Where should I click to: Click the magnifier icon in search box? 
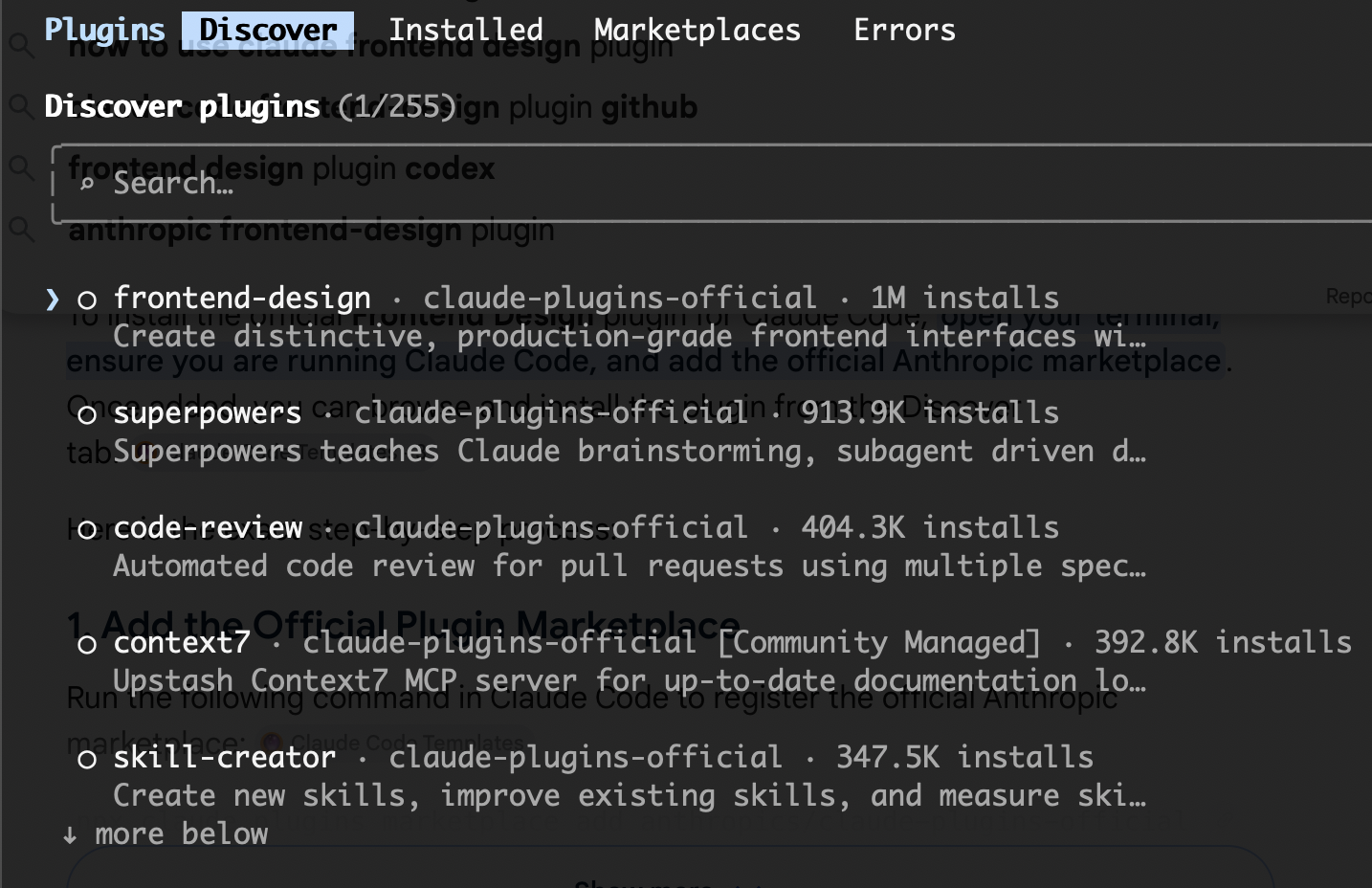pyautogui.click(x=87, y=184)
